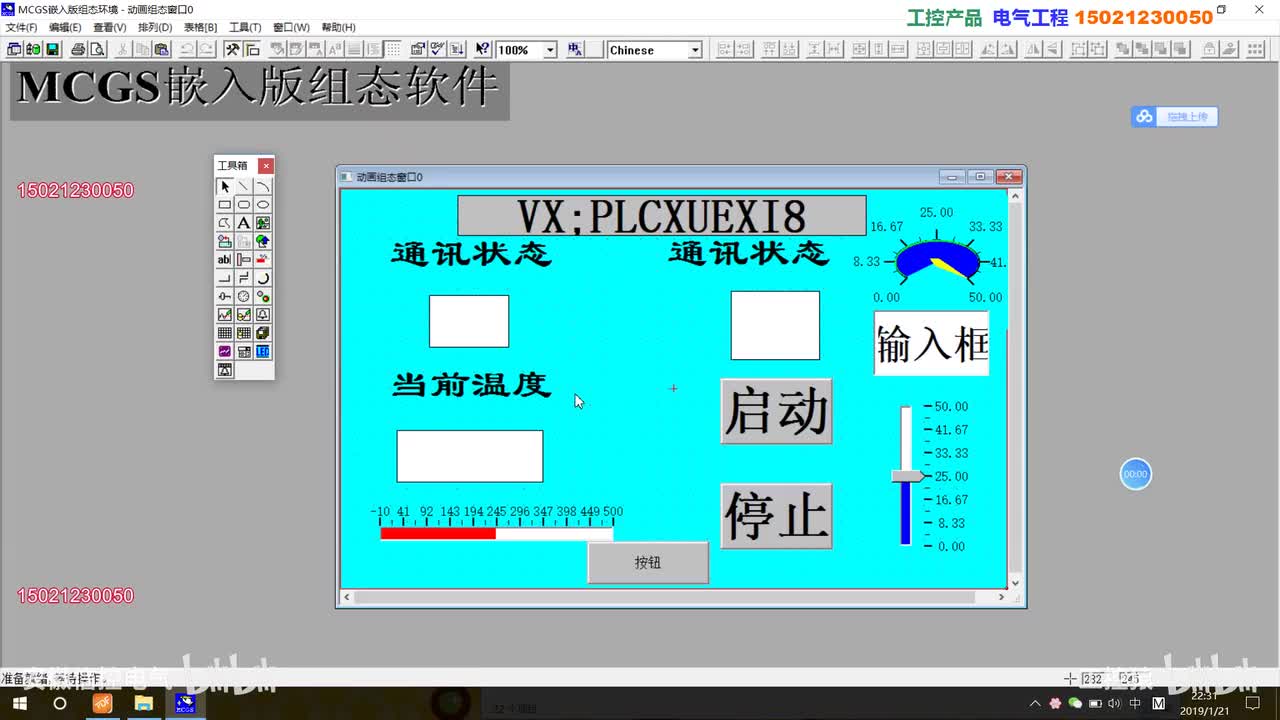Open the 查看(V) menu

click(x=110, y=27)
